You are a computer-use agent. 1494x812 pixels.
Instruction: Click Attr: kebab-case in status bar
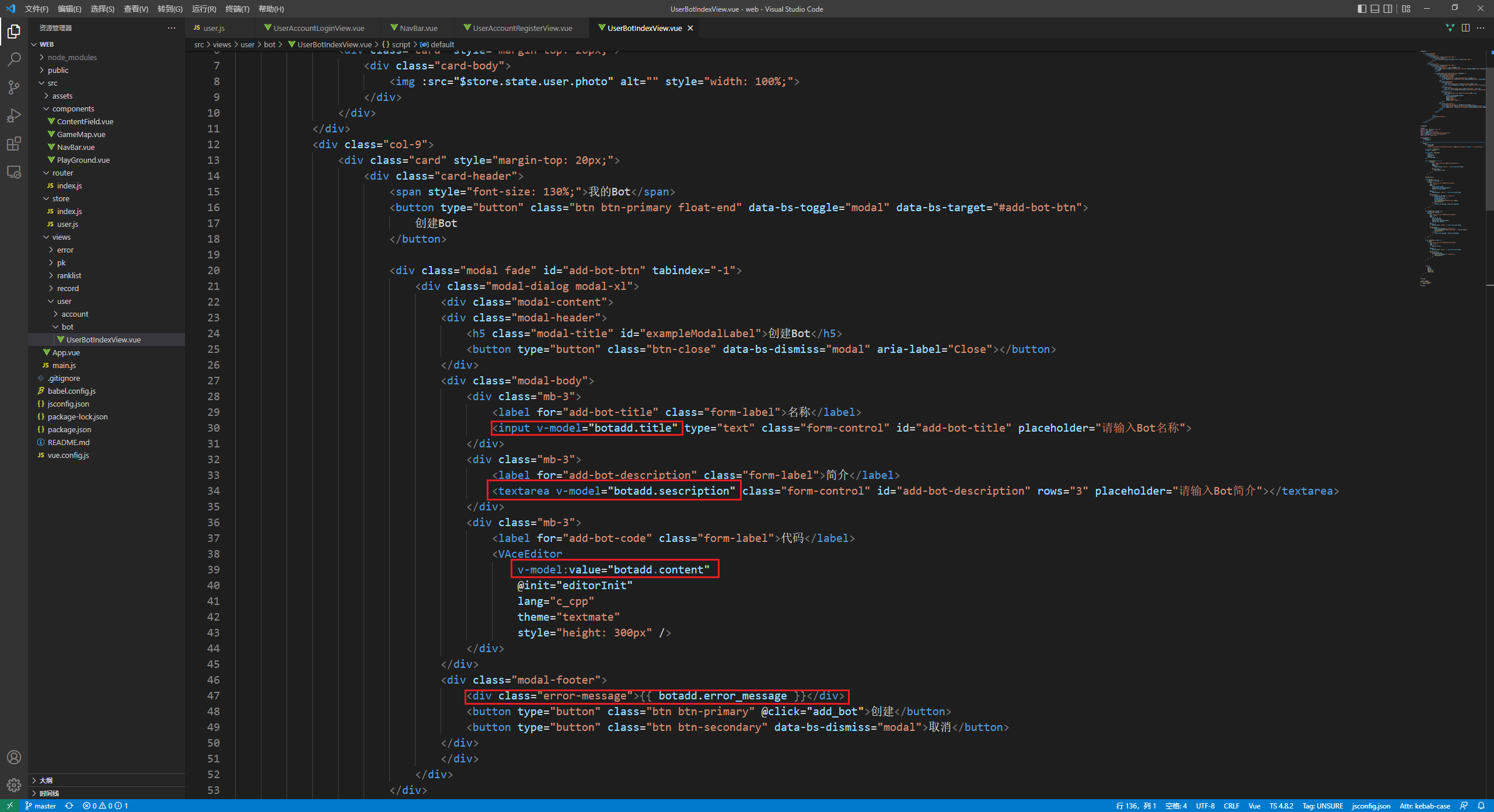[x=1425, y=806]
